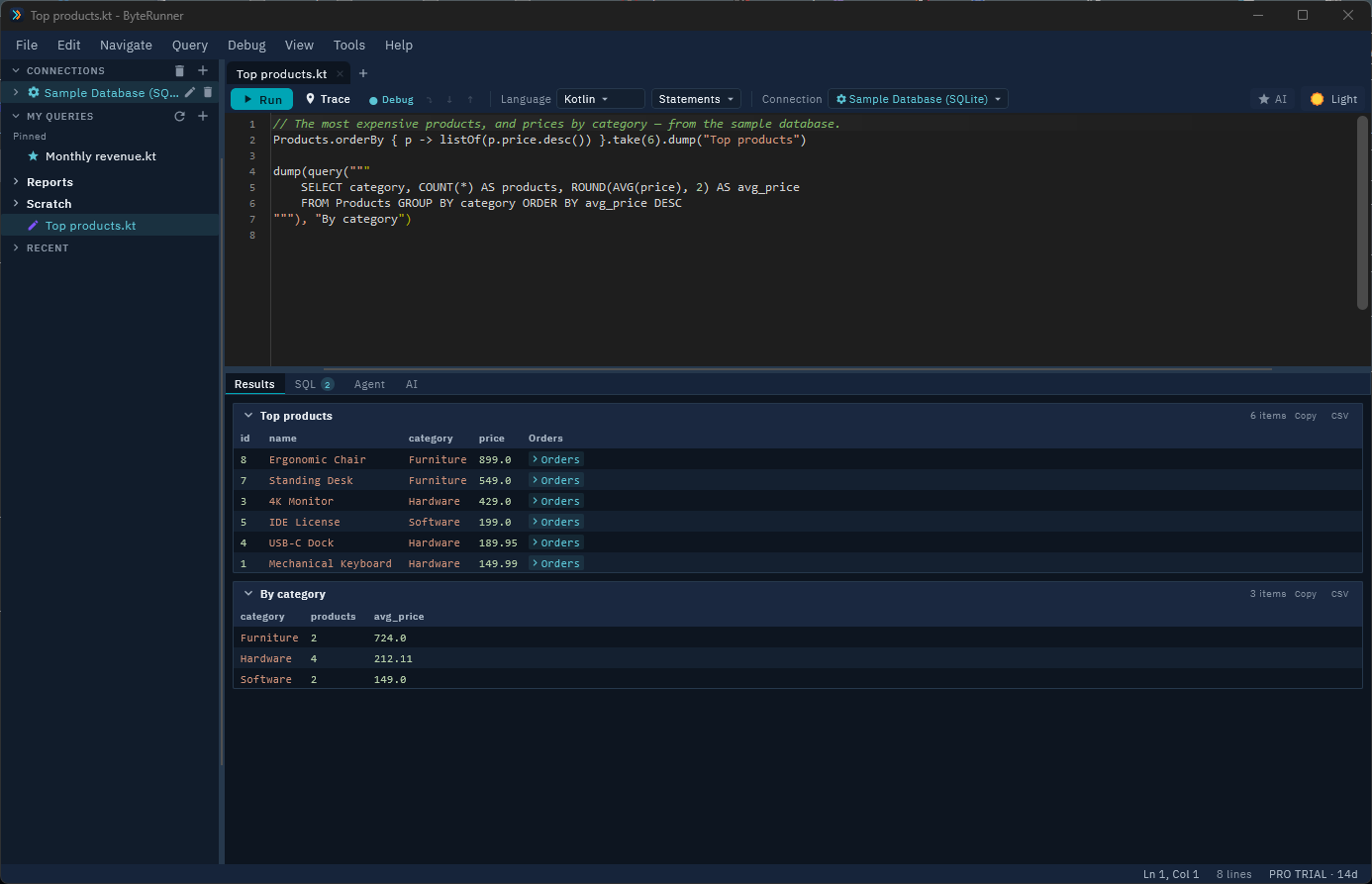Switch to the SQL results tab
The width and height of the screenshot is (1372, 884).
click(x=314, y=384)
